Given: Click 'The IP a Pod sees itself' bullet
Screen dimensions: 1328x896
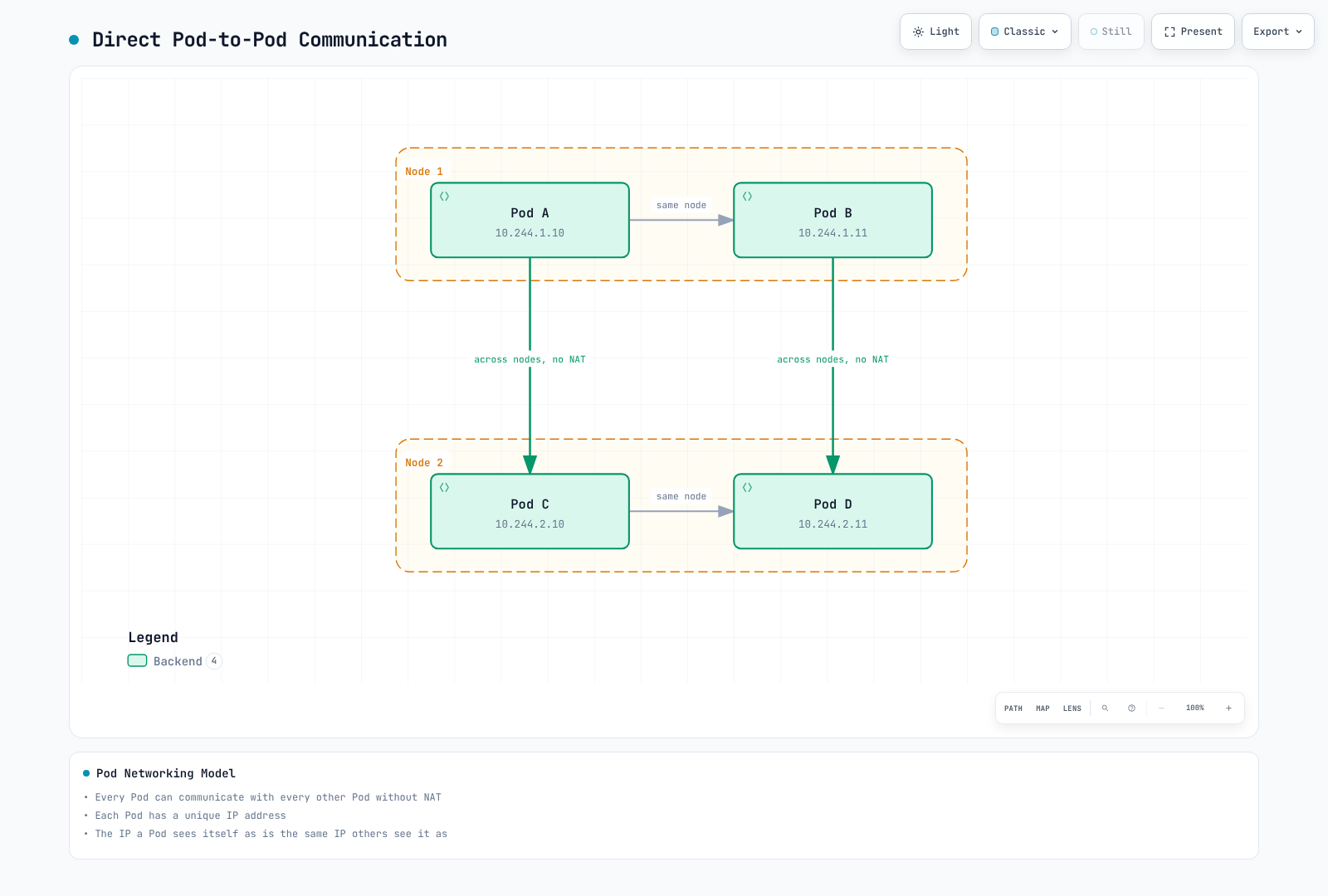Looking at the screenshot, I should click(271, 834).
